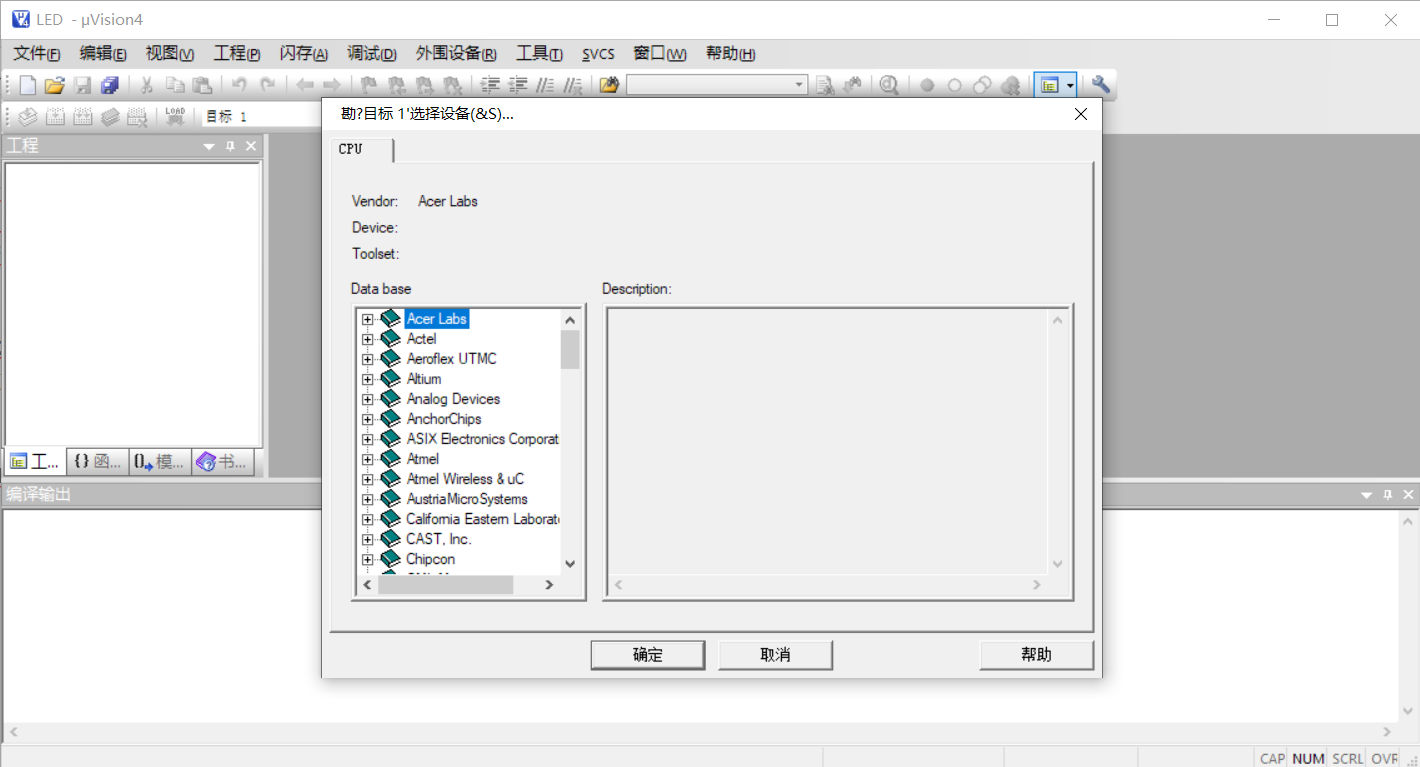
Task: Open the Find text combo box dropdown
Action: click(x=799, y=85)
